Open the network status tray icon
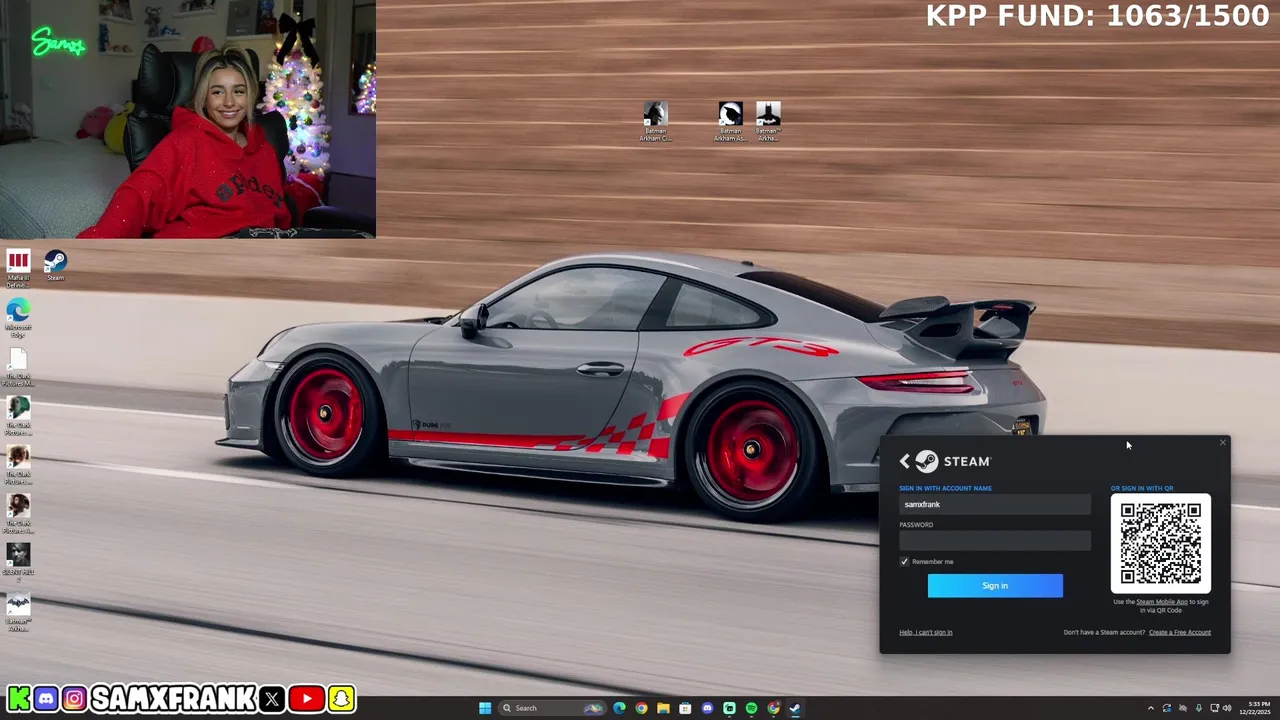The height and width of the screenshot is (720, 1280). point(1214,708)
